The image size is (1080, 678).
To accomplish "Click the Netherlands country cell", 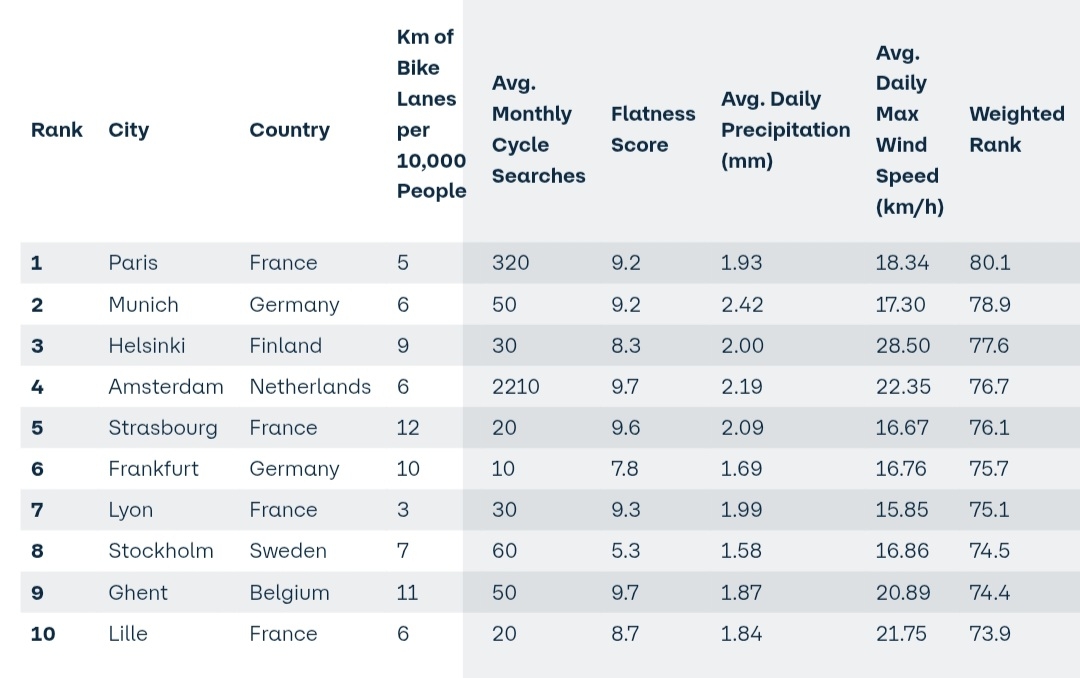I will click(310, 387).
